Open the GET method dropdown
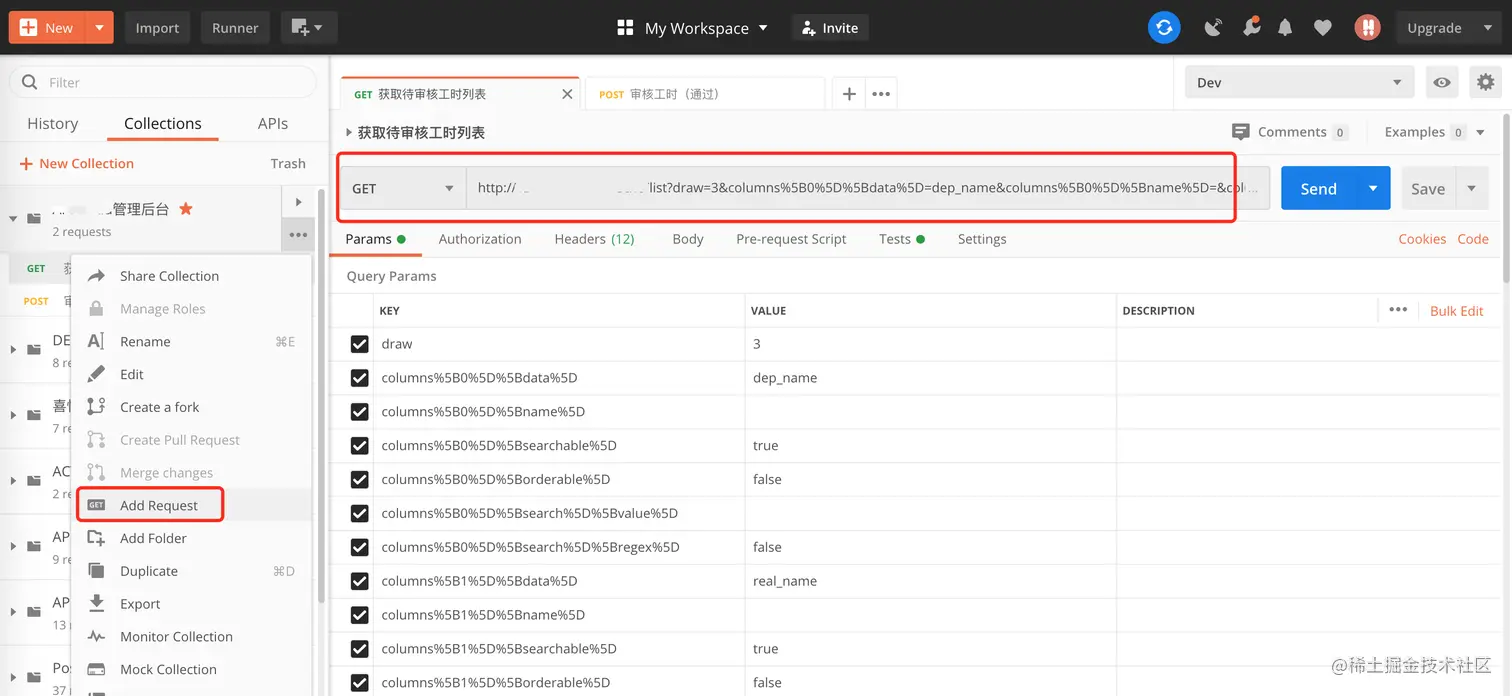This screenshot has width=1512, height=696. tap(403, 188)
